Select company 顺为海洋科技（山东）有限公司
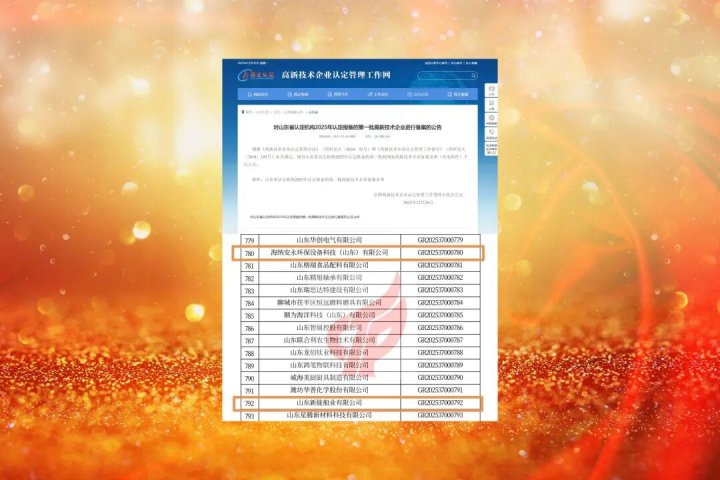 329,315
